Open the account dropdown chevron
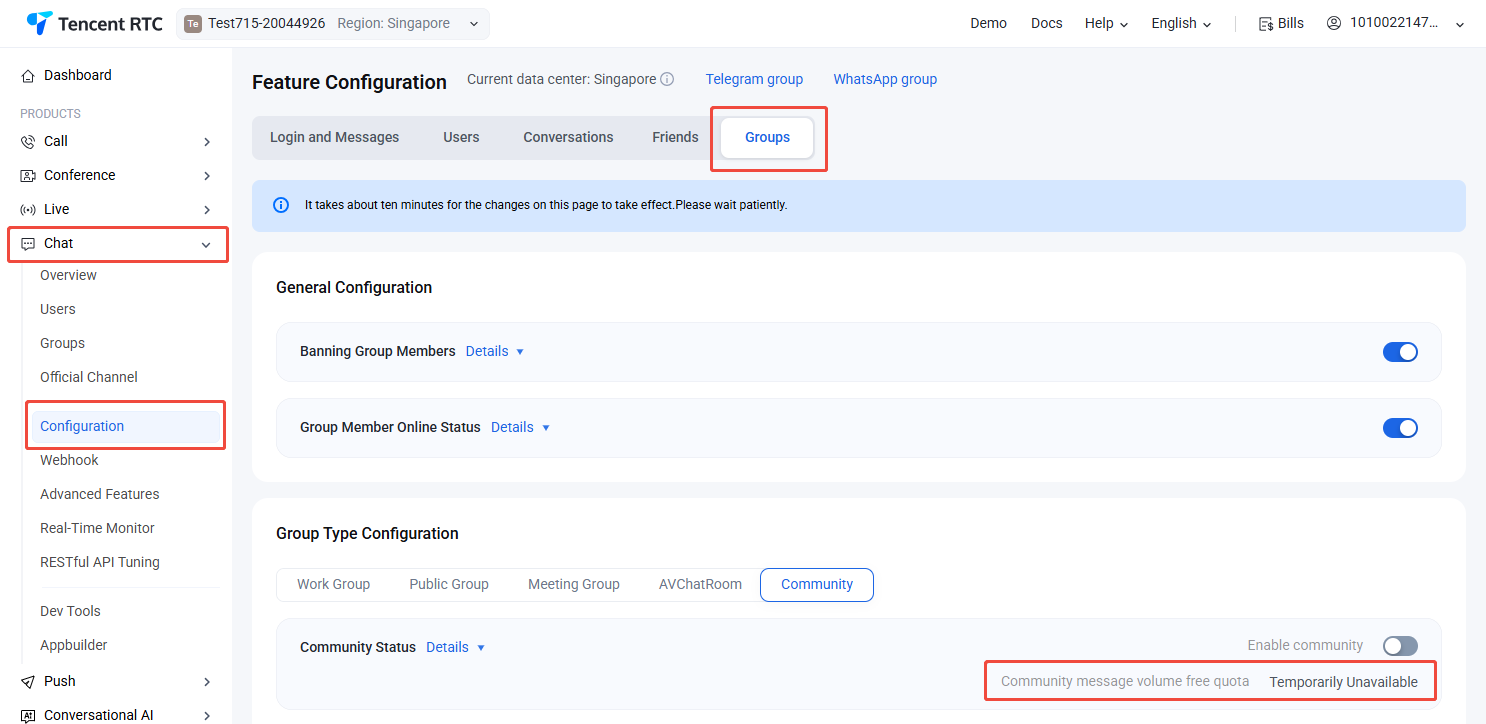1486x724 pixels. click(x=1459, y=25)
